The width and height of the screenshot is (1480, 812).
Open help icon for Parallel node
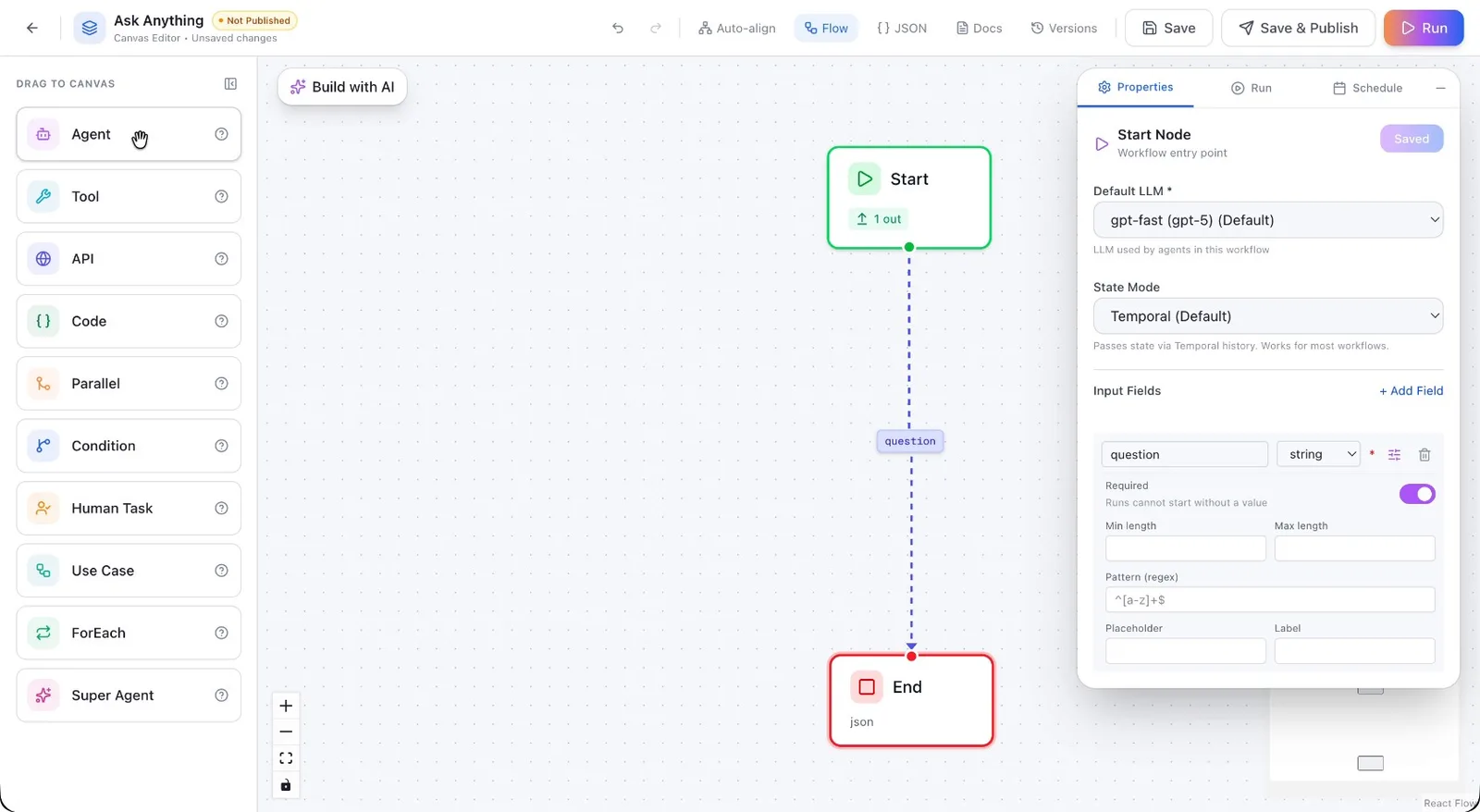click(x=221, y=384)
